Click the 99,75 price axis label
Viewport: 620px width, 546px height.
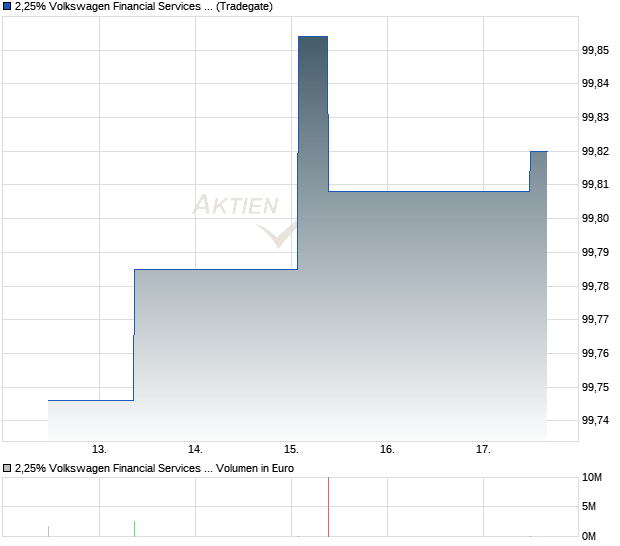point(595,387)
